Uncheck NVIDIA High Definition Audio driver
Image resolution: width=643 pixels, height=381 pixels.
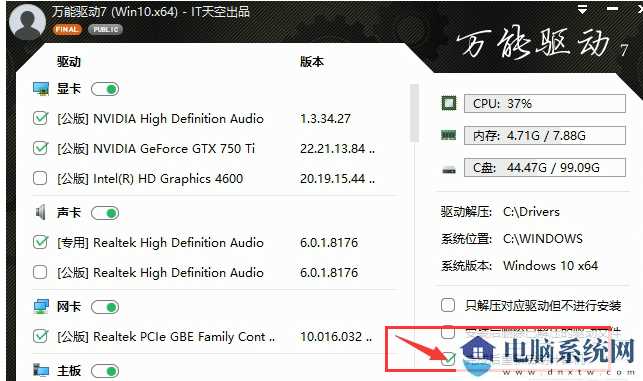tap(40, 119)
